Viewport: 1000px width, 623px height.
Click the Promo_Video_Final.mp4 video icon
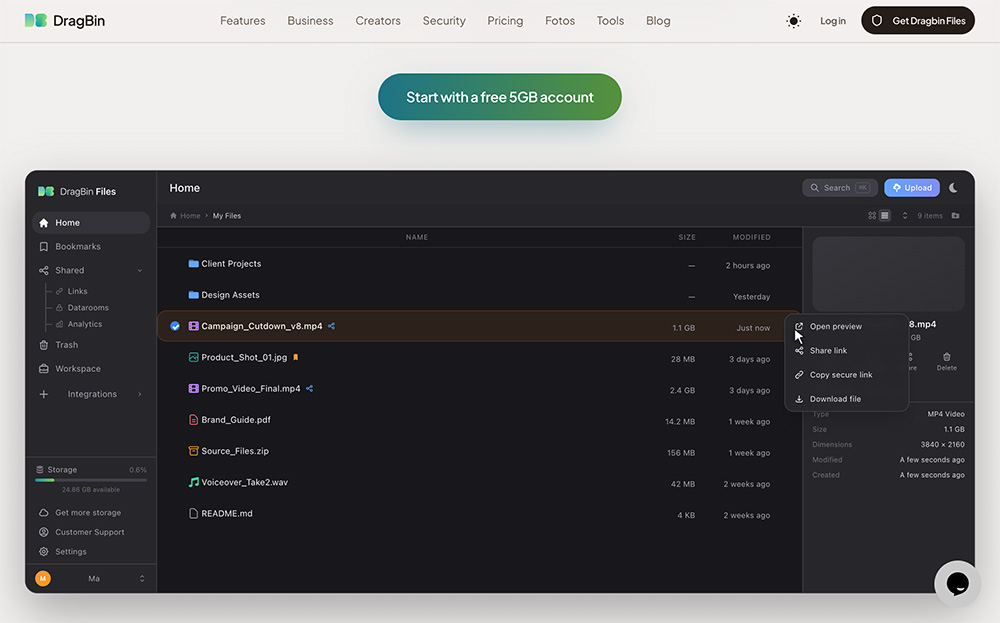pos(193,388)
